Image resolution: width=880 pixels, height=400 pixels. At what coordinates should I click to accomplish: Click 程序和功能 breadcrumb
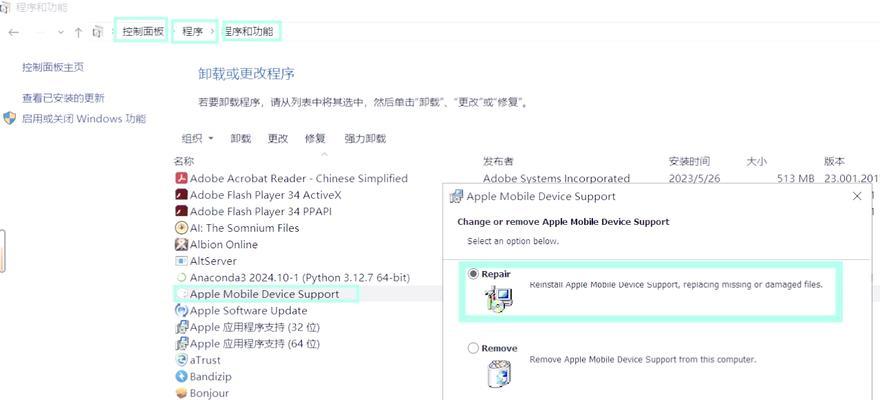(x=250, y=32)
